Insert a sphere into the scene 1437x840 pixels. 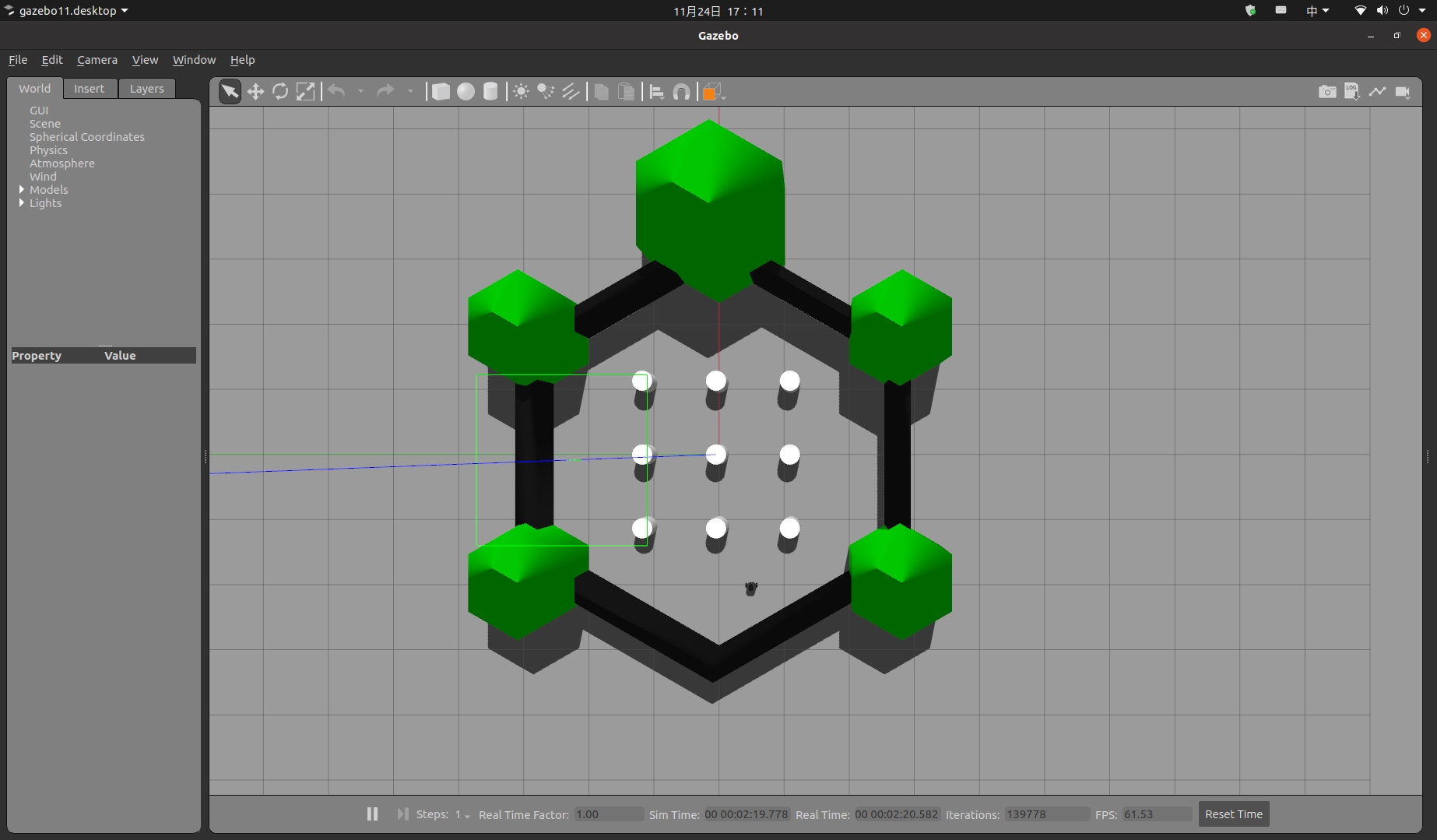[x=466, y=91]
